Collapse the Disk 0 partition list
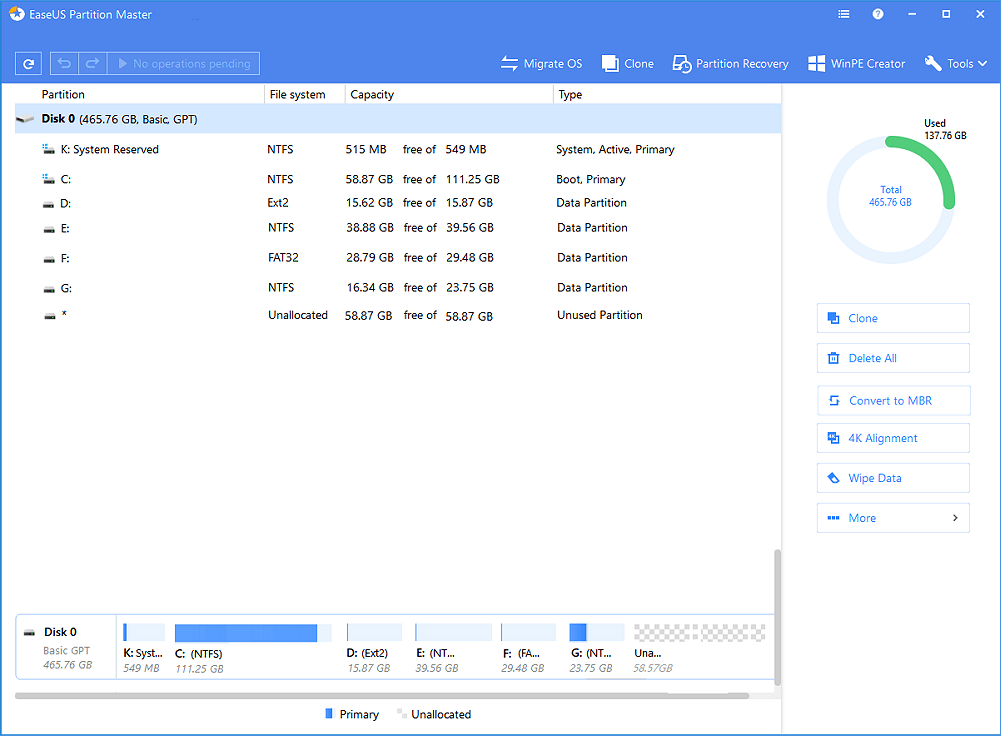The width and height of the screenshot is (1001, 736). [x=24, y=117]
